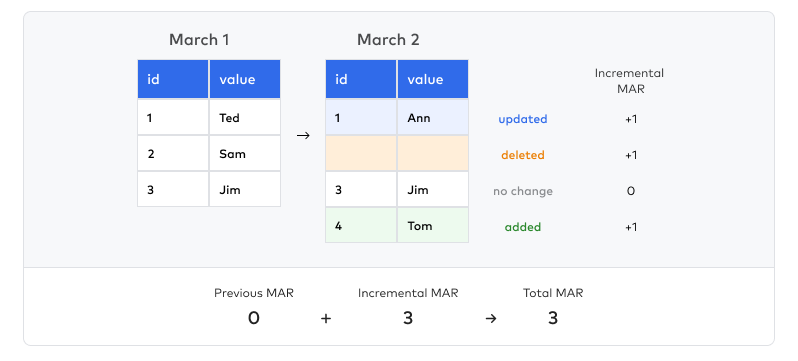
Task: Click the Ann cell in March 2 table
Action: point(433,118)
